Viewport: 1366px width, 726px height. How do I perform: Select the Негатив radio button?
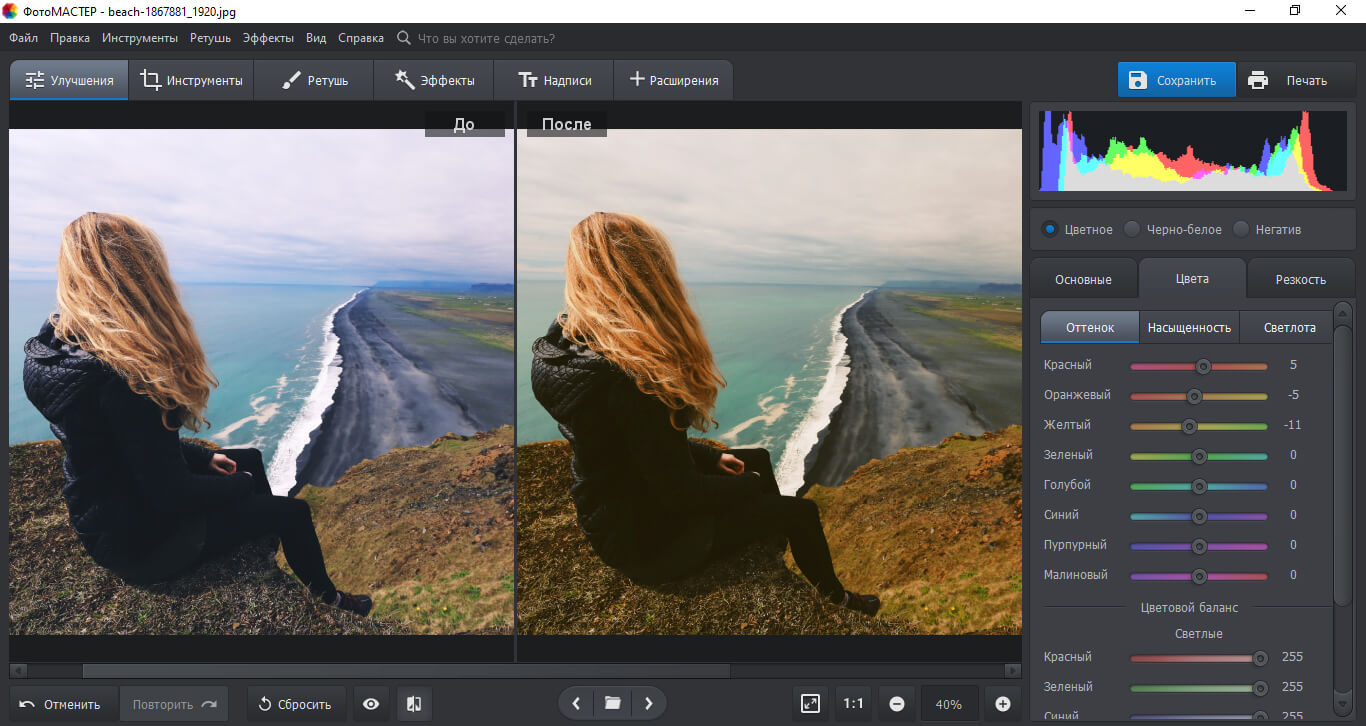pos(1241,229)
